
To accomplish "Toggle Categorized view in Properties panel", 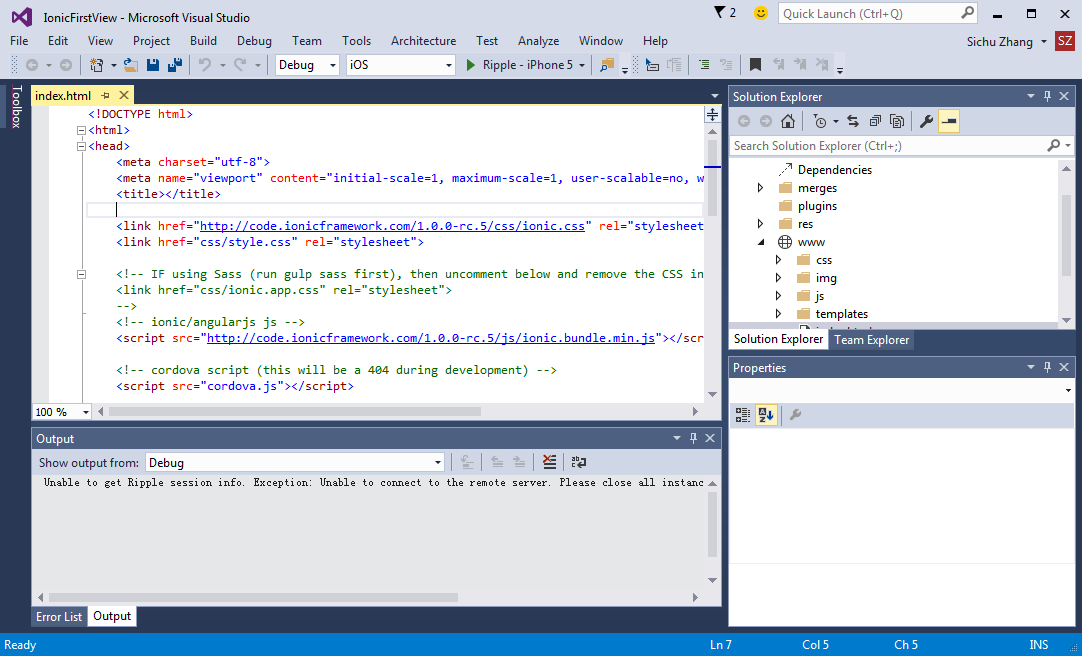I will pos(742,415).
